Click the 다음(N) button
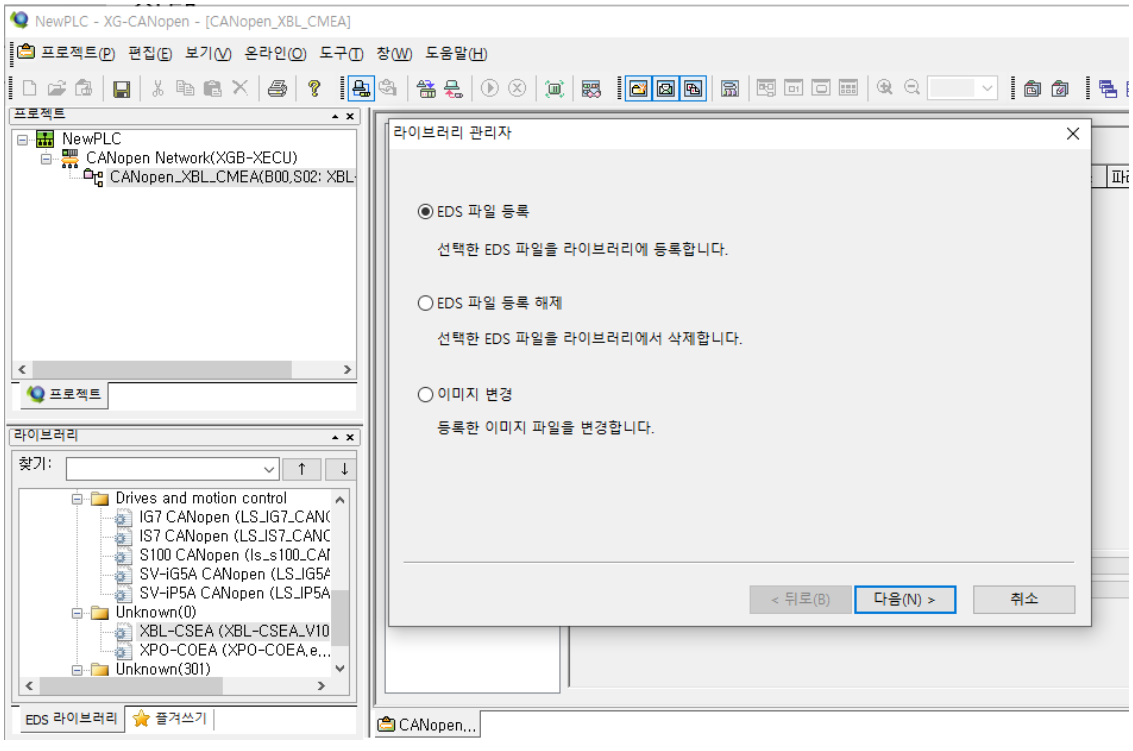 (x=903, y=599)
